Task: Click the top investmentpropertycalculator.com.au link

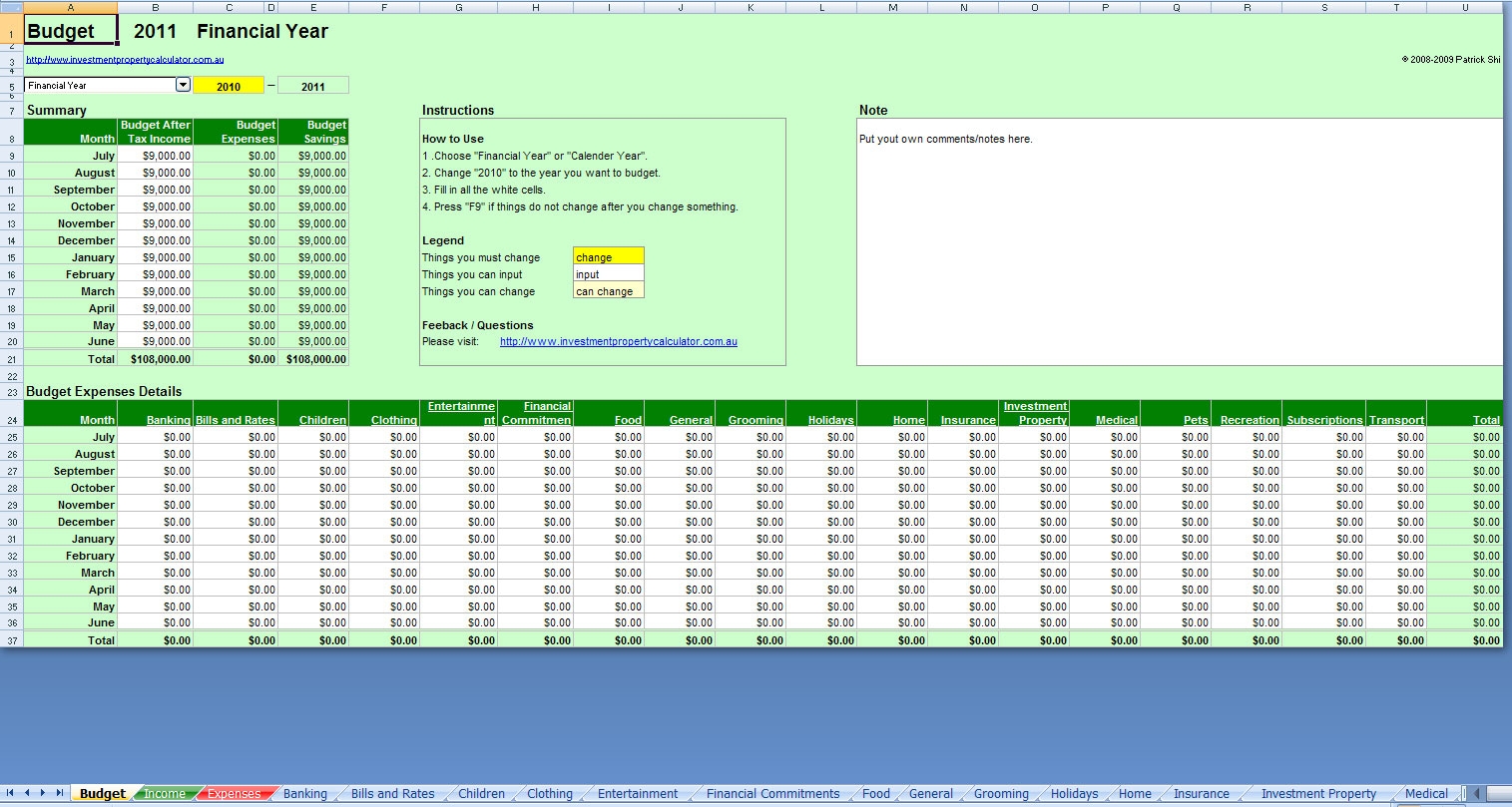Action: point(125,60)
